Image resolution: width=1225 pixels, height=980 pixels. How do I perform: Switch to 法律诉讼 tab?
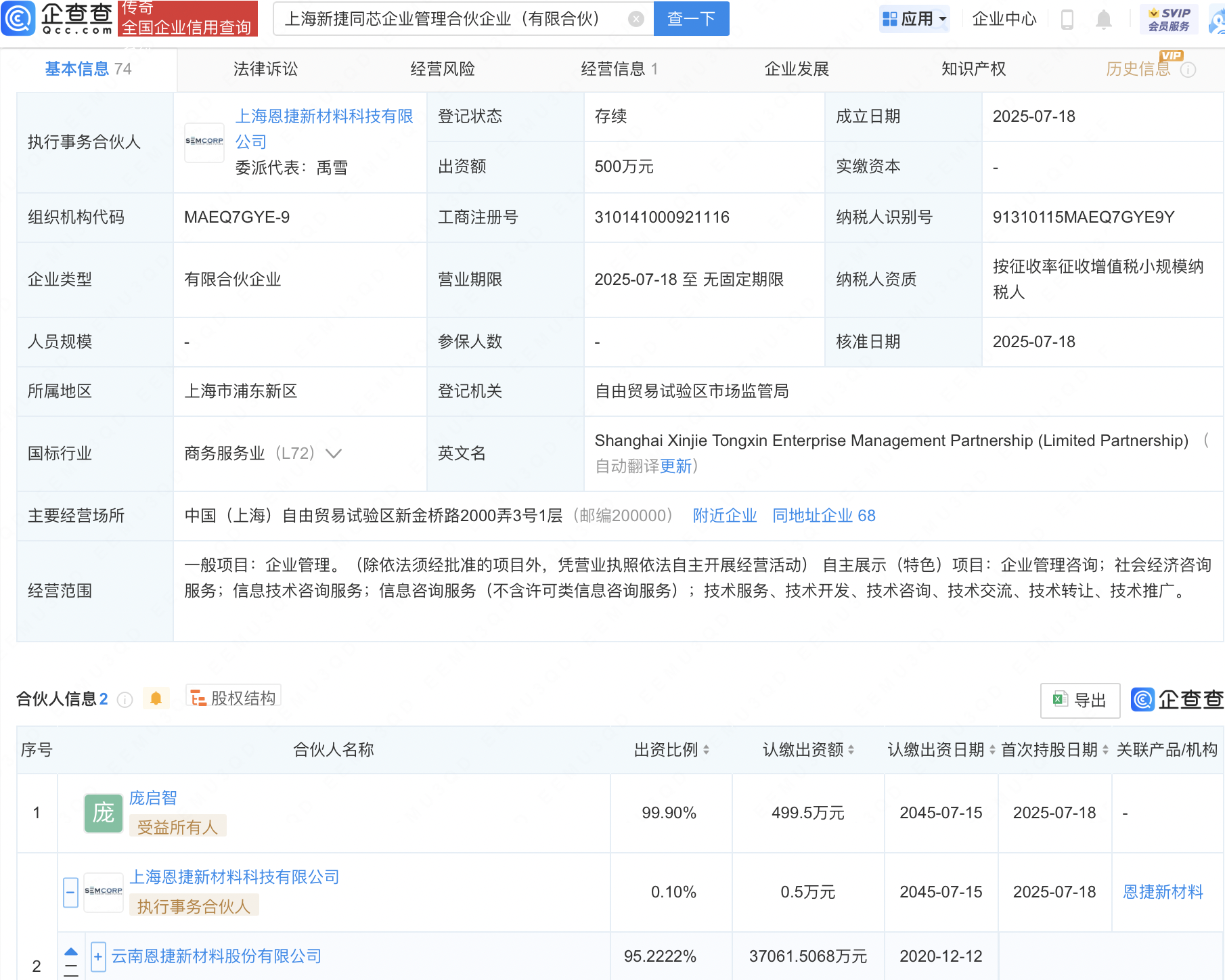[x=265, y=69]
